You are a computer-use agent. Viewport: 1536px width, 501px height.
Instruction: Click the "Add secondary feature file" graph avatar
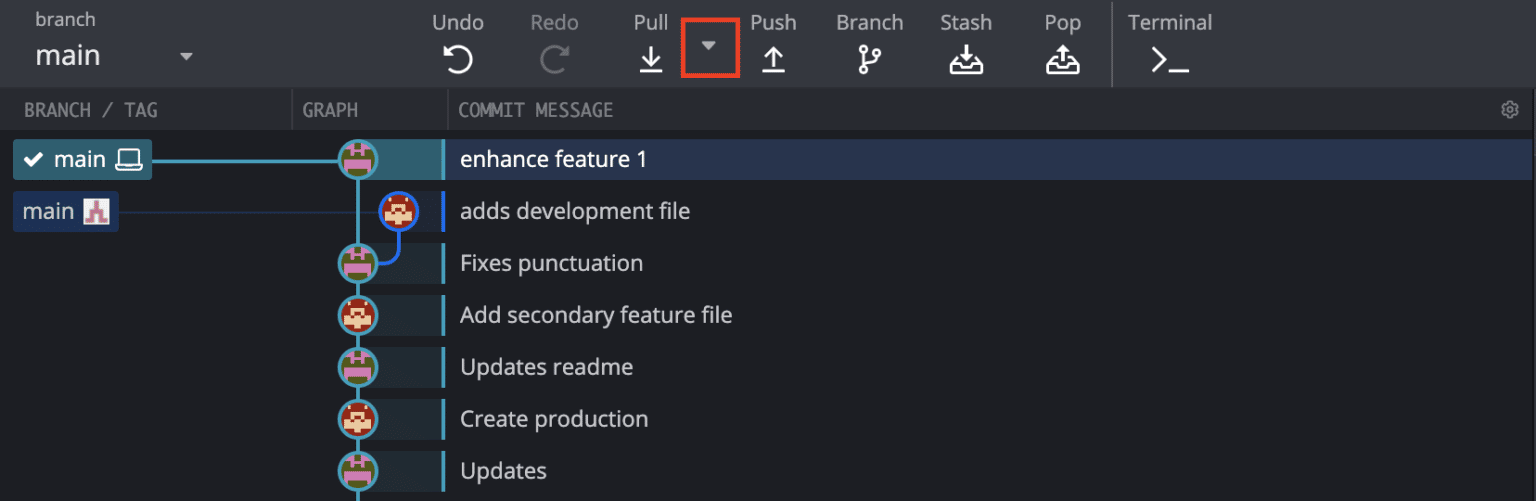pyautogui.click(x=358, y=315)
